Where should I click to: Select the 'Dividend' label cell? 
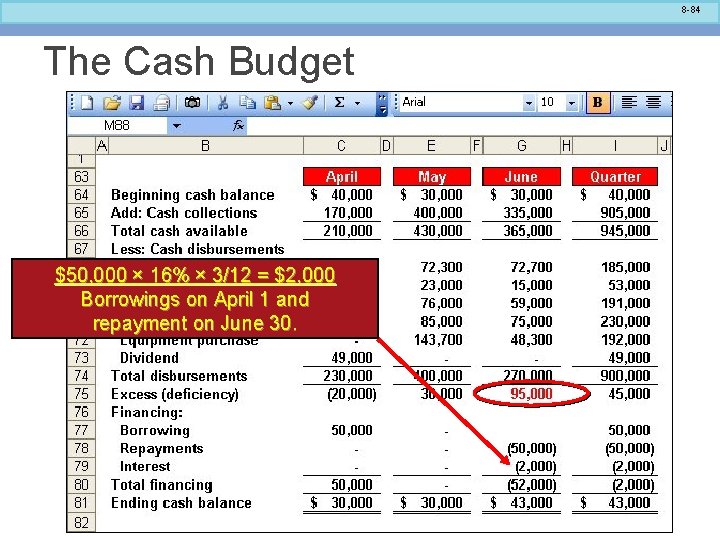(149, 358)
